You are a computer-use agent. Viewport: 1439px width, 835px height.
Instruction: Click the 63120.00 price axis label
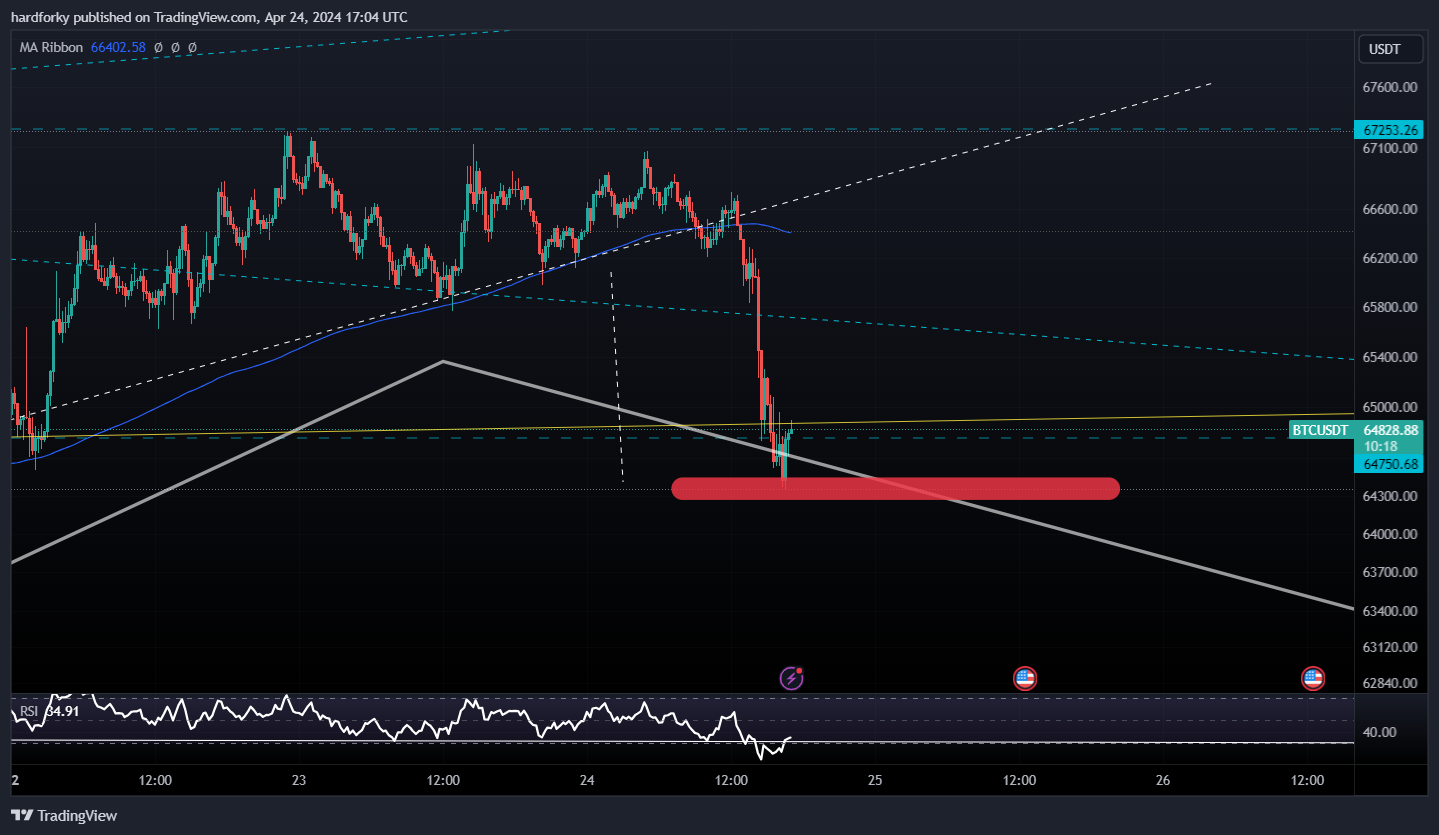pos(1391,647)
